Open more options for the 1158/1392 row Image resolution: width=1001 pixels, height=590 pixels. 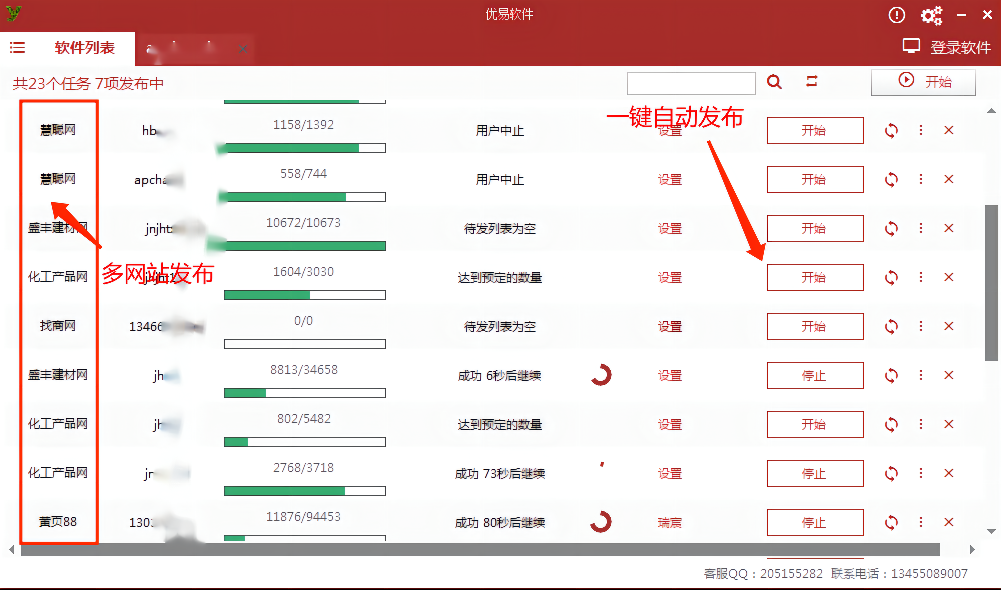point(921,130)
